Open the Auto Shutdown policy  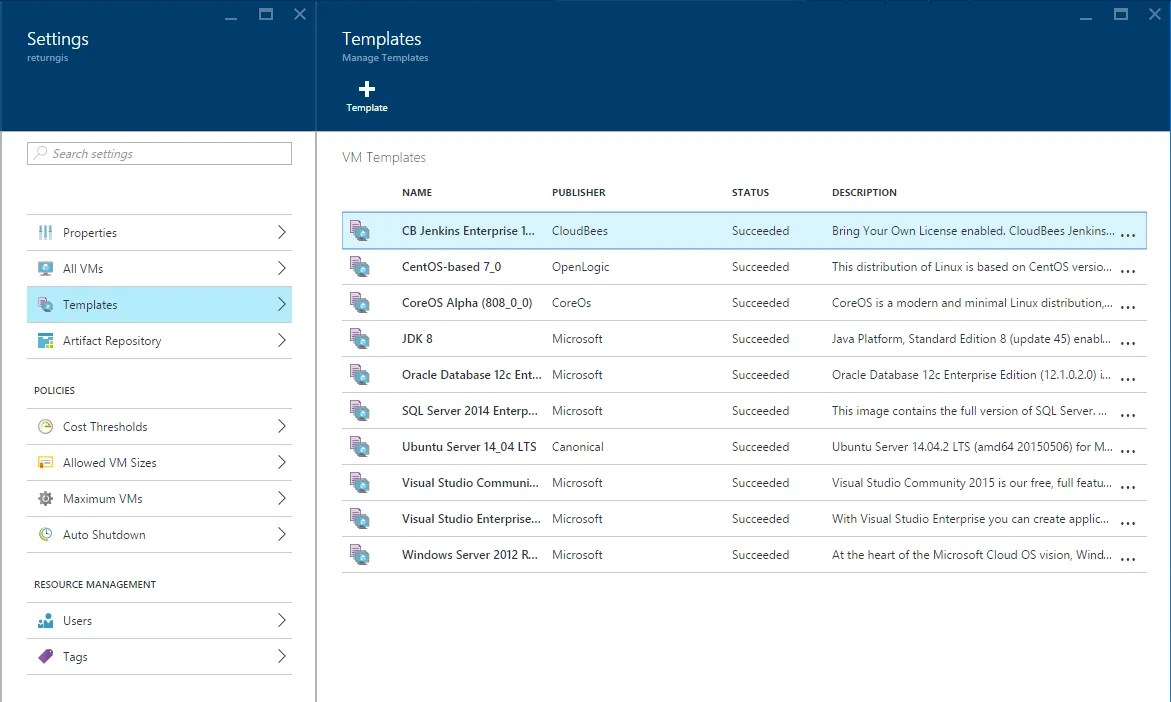click(x=159, y=535)
